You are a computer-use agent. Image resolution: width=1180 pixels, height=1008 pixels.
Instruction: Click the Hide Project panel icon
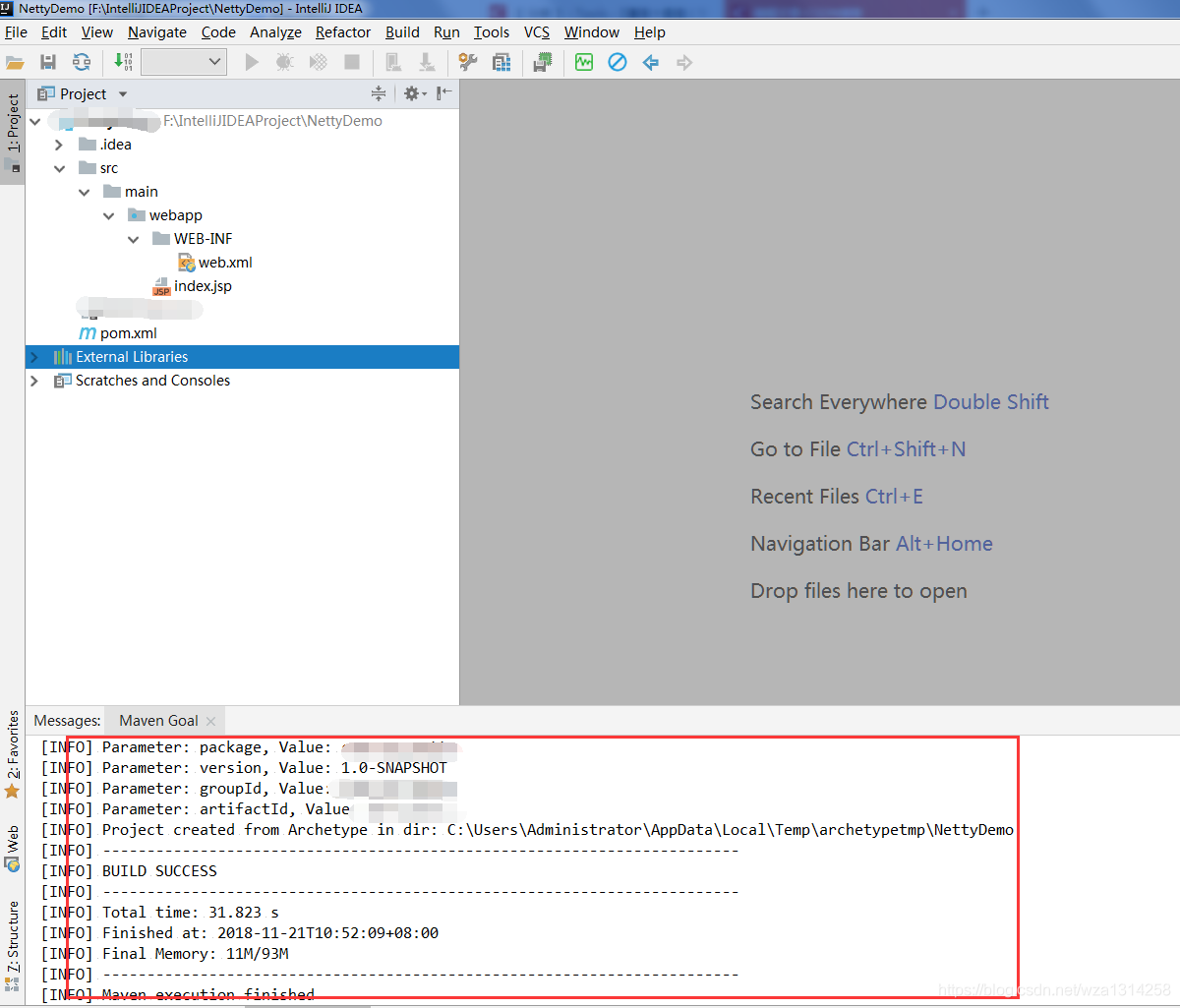[442, 92]
